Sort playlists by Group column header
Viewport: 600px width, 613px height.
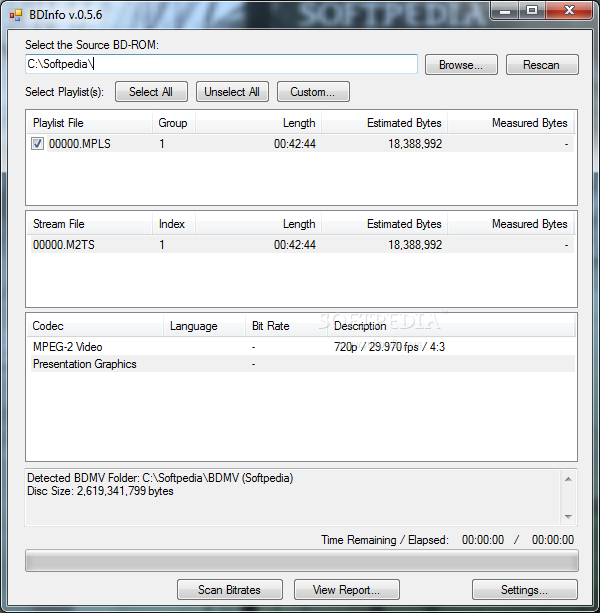coord(174,123)
